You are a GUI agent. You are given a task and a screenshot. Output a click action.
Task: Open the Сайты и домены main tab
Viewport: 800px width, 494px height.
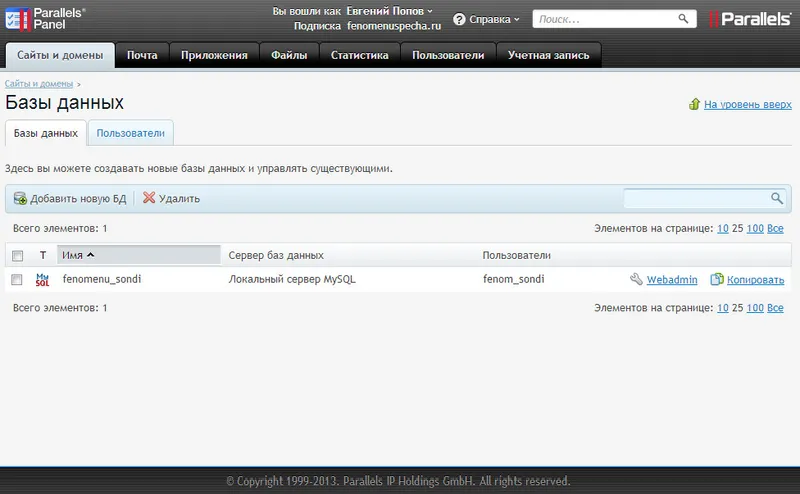(60, 55)
